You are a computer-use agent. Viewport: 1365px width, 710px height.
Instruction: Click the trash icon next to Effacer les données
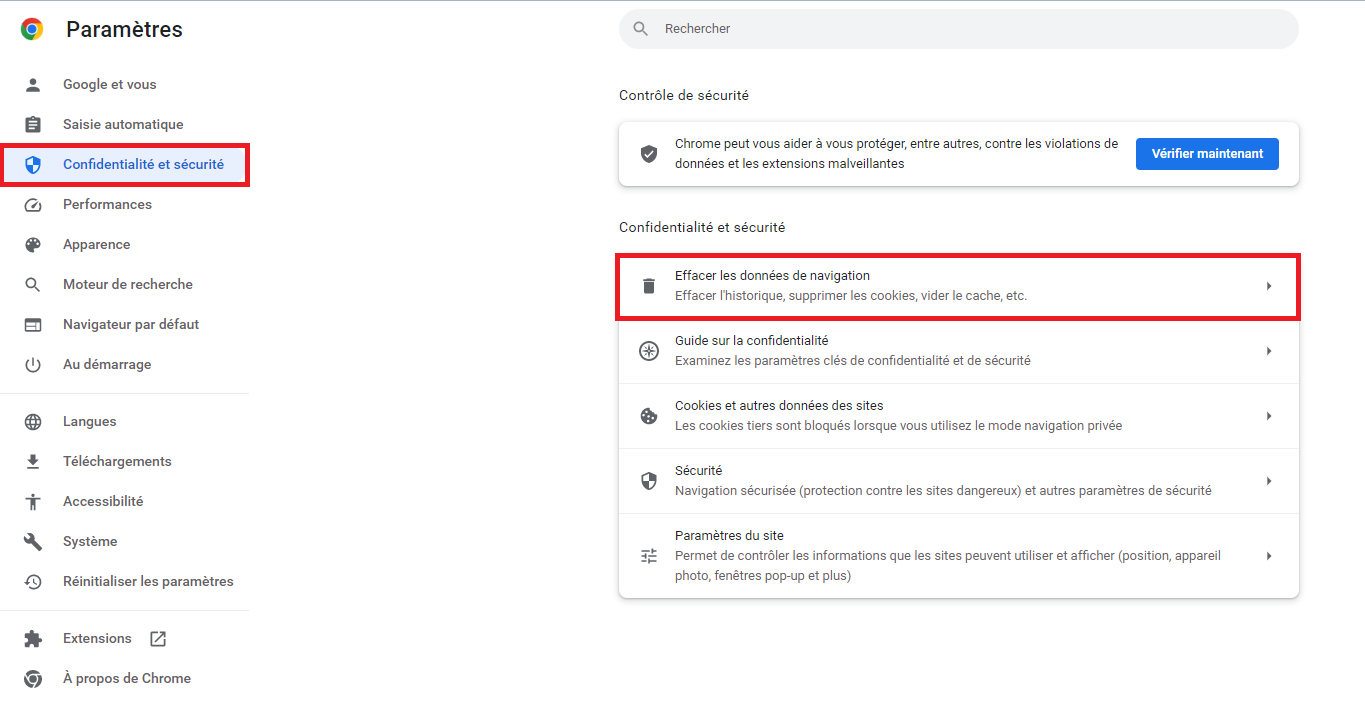point(649,285)
